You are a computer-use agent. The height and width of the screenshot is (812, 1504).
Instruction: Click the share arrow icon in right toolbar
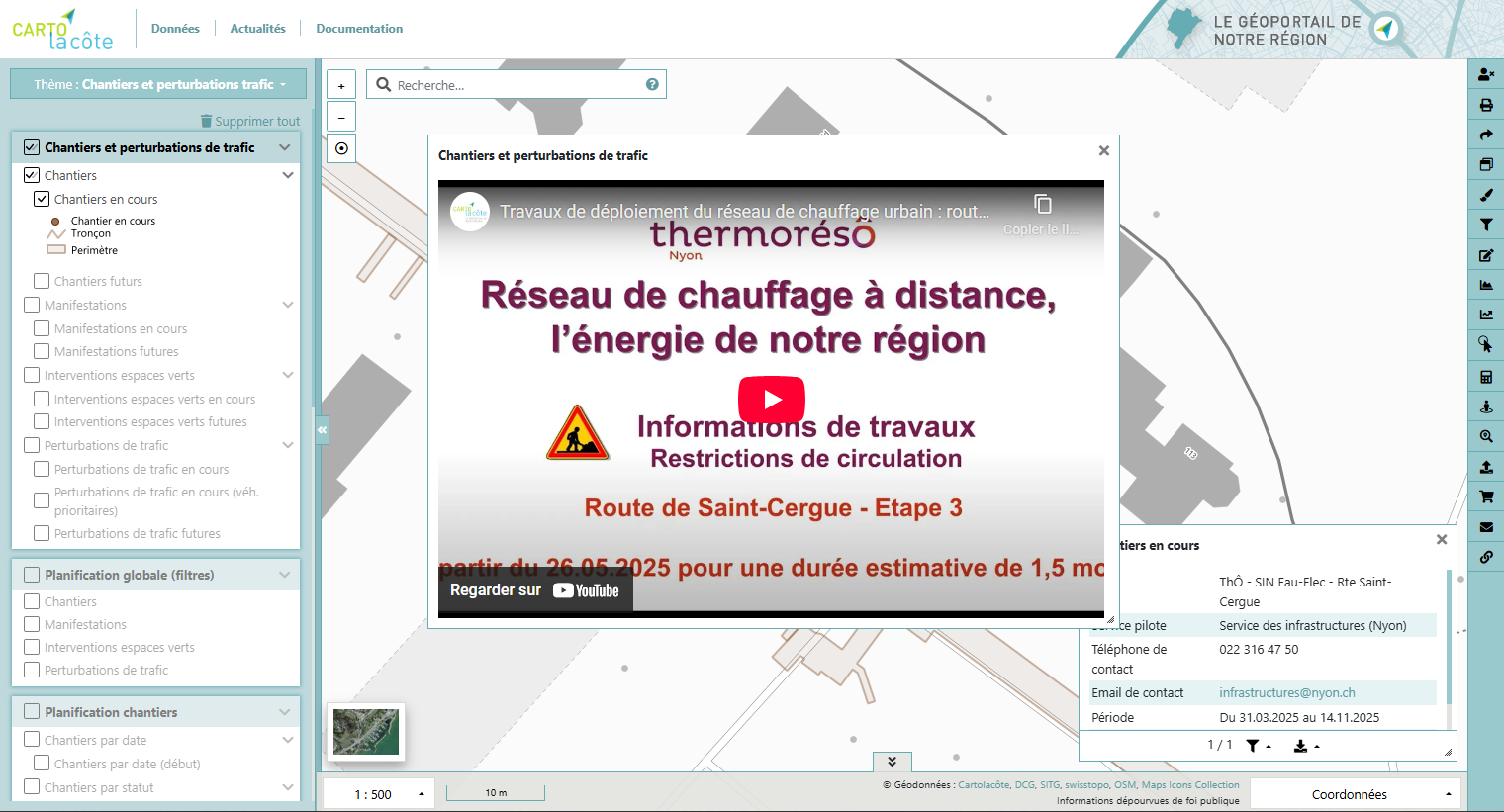point(1486,135)
